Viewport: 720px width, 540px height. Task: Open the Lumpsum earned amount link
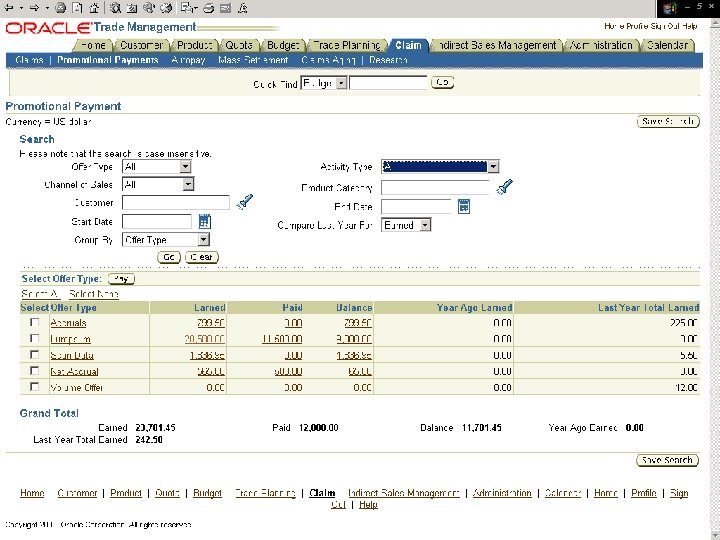click(x=204, y=339)
